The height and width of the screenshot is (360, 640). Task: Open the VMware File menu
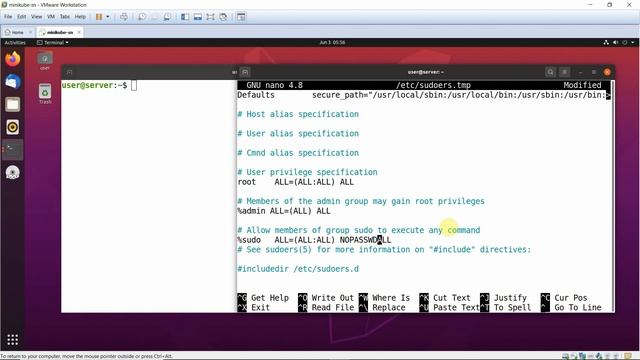point(8,17)
